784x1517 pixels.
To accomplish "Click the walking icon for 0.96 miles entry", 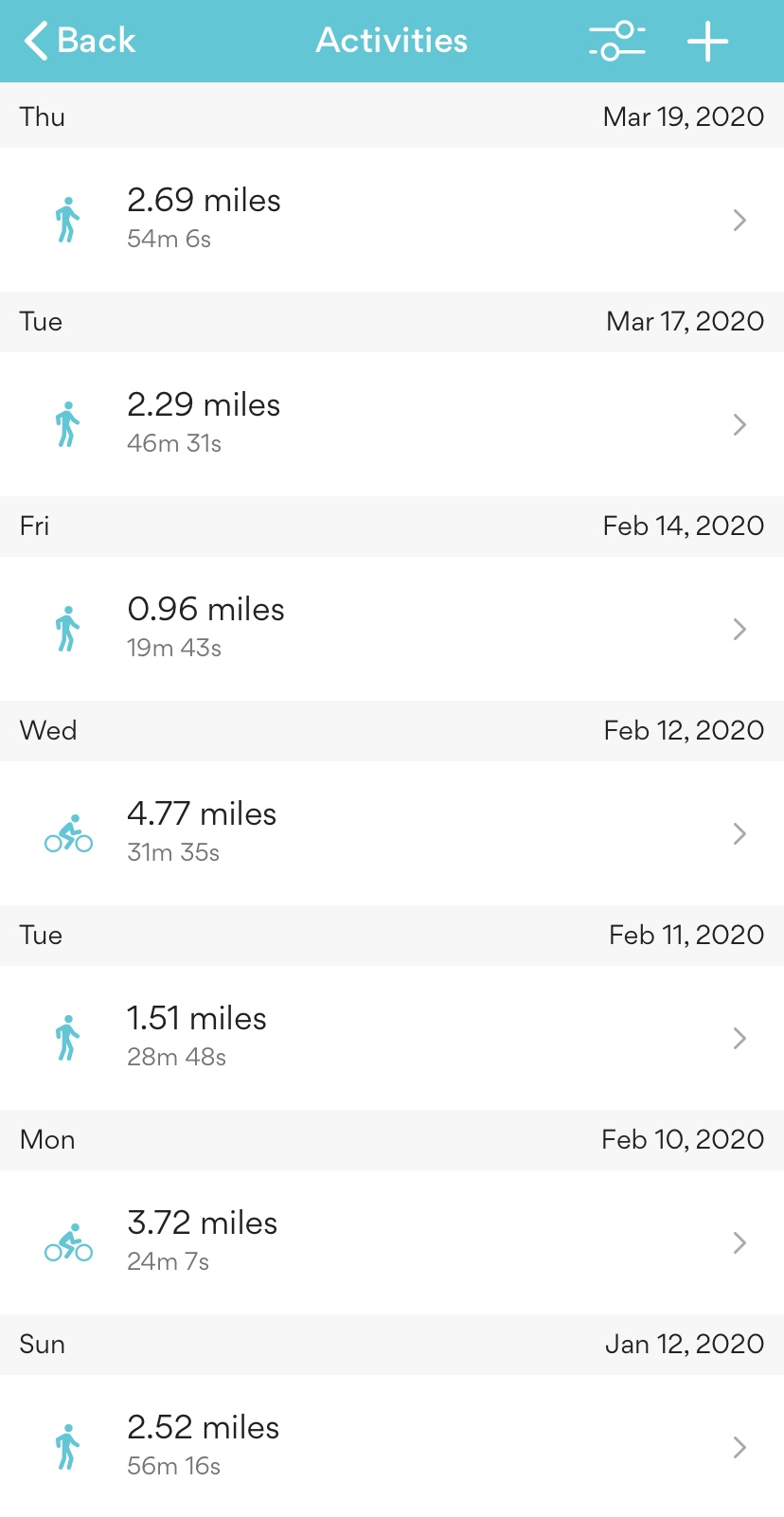I will pos(67,629).
